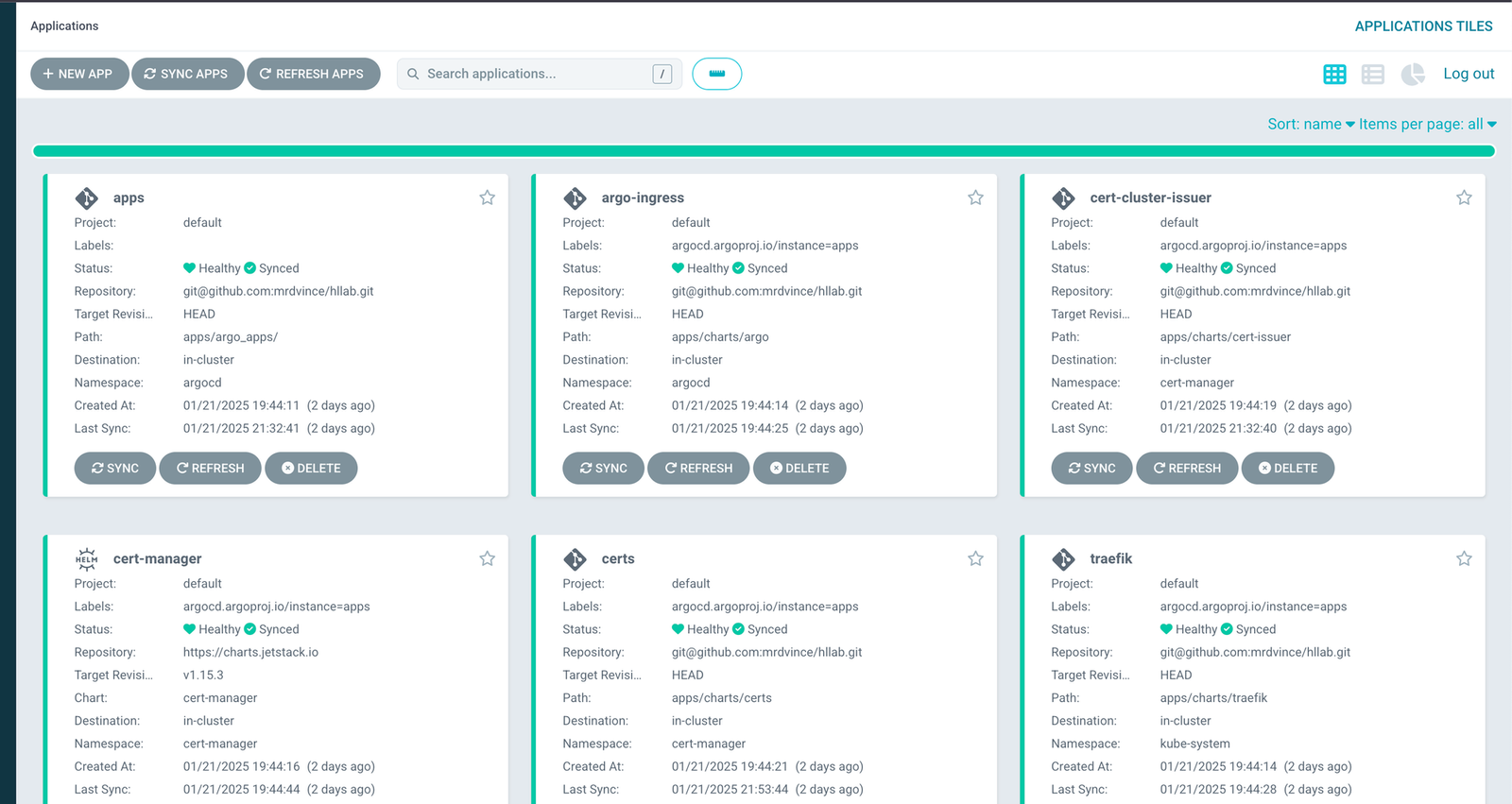
Task: Refresh the apps application
Action: point(210,468)
